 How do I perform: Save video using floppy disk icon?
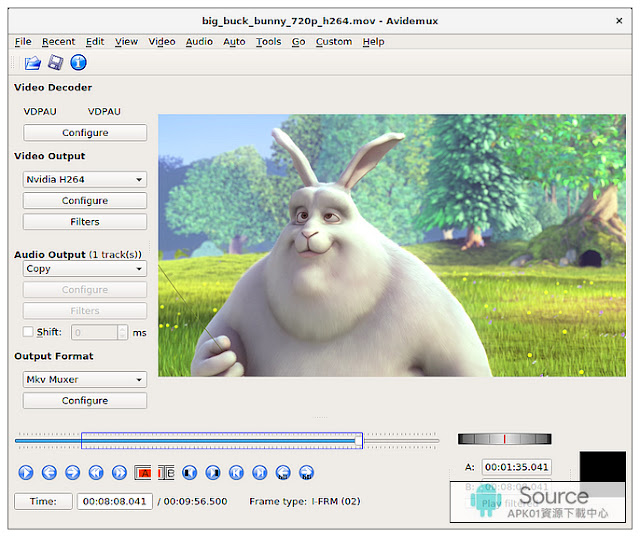point(55,62)
